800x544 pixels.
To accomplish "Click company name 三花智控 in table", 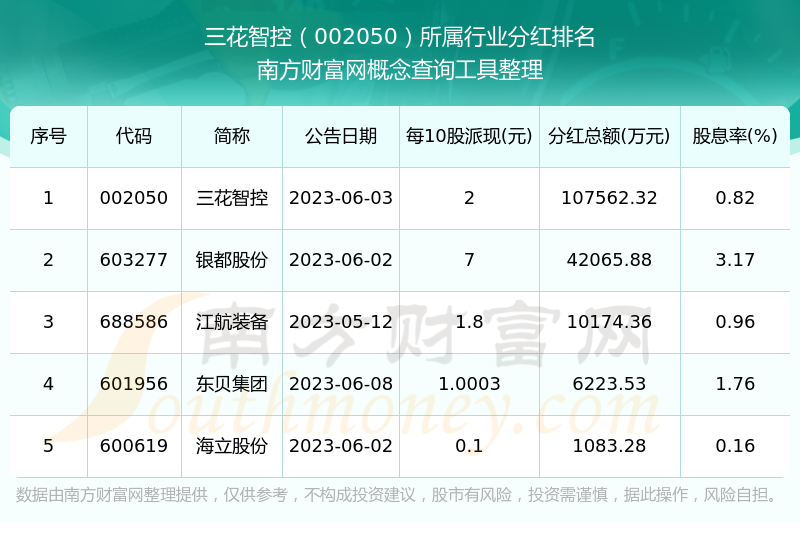I will coord(232,198).
